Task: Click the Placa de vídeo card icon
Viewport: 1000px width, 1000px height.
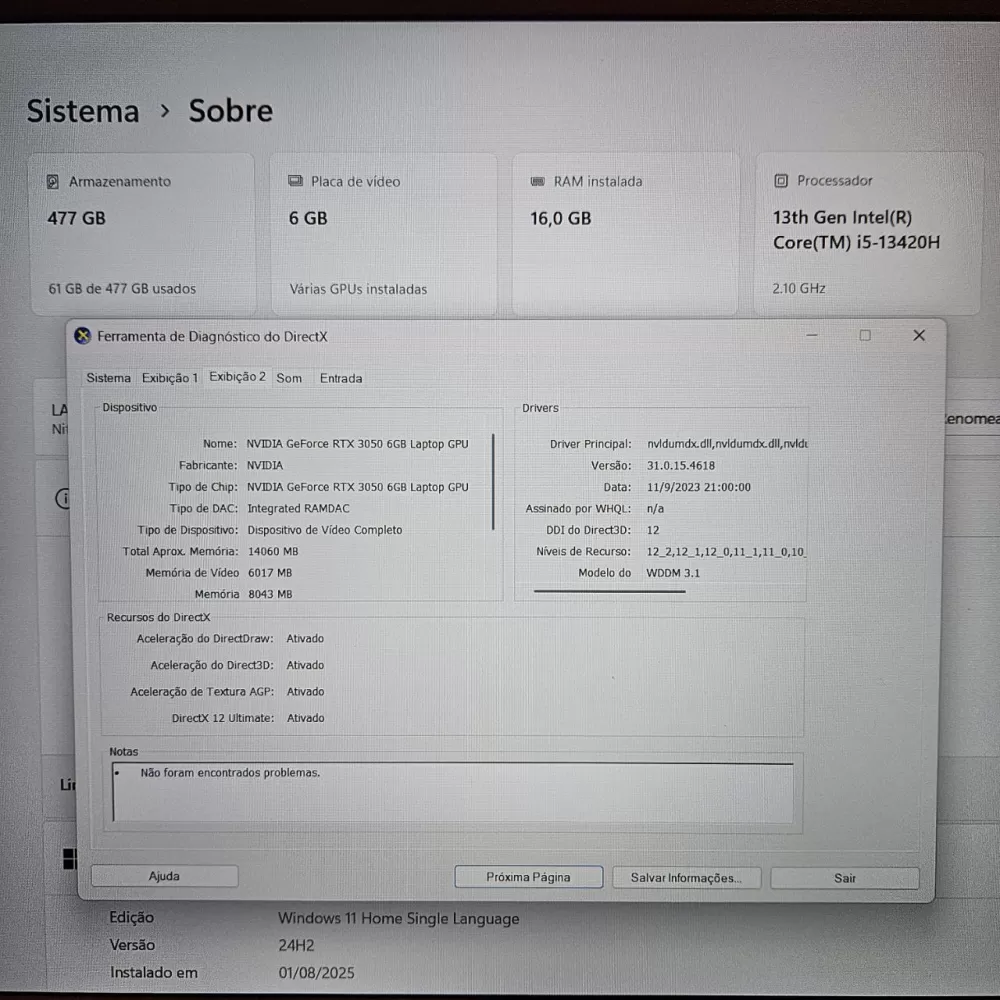Action: [x=295, y=181]
